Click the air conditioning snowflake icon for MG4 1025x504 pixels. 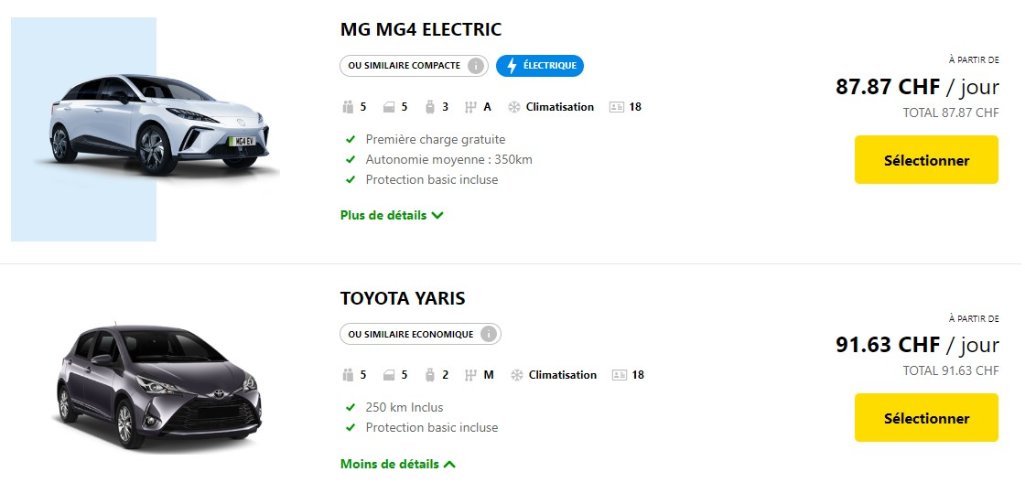coord(515,107)
